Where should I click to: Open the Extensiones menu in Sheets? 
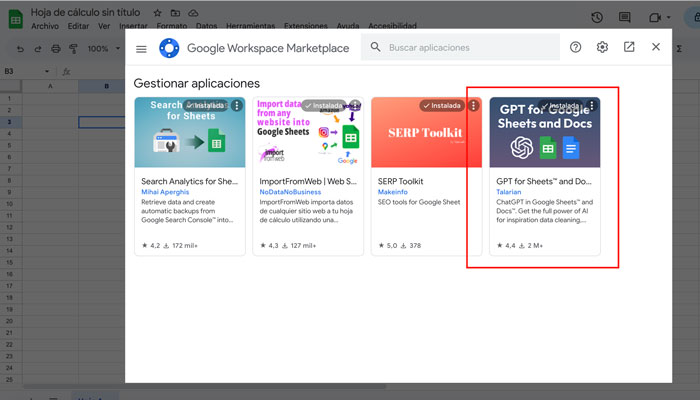click(306, 26)
